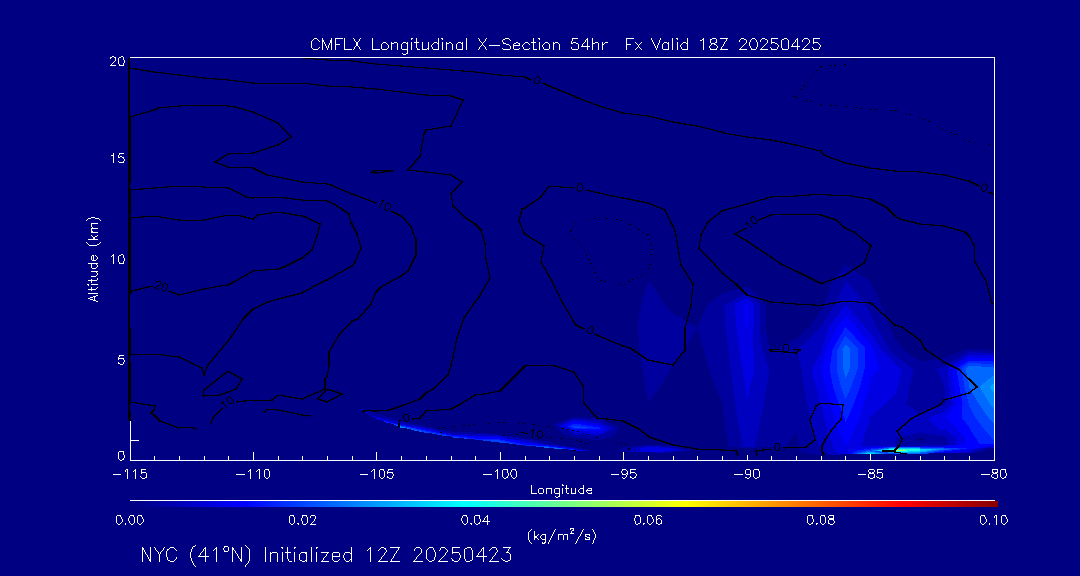Click the color bar value 0.00

coord(129,520)
